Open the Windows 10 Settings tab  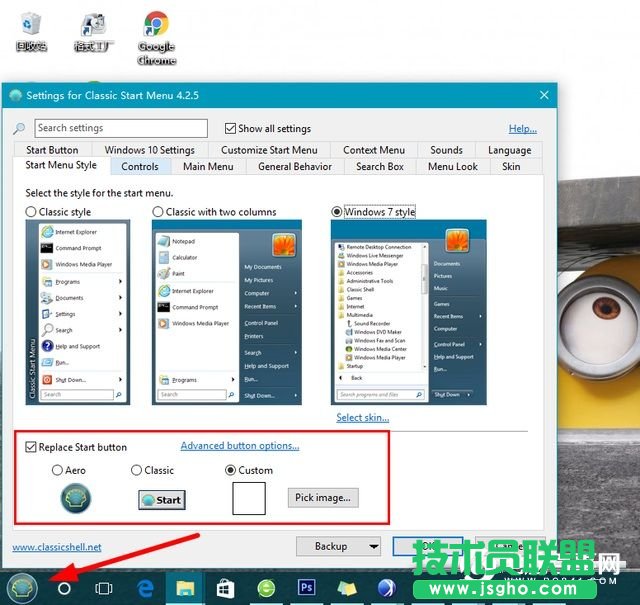pos(150,150)
